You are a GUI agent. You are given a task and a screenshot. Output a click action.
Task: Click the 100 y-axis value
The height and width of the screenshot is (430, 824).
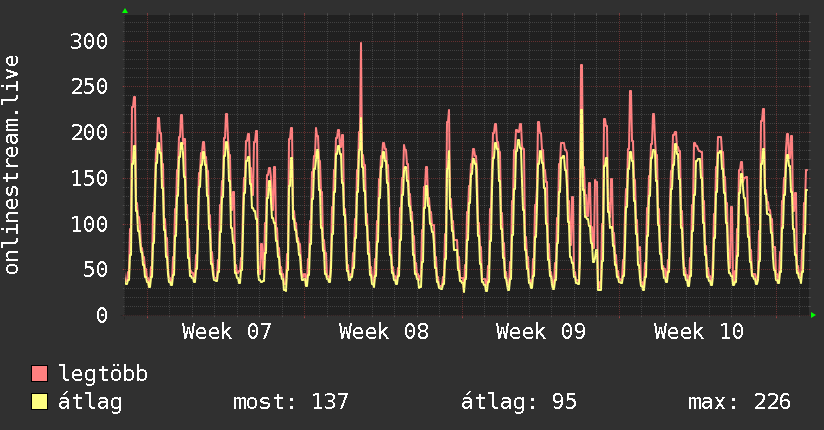pos(88,224)
